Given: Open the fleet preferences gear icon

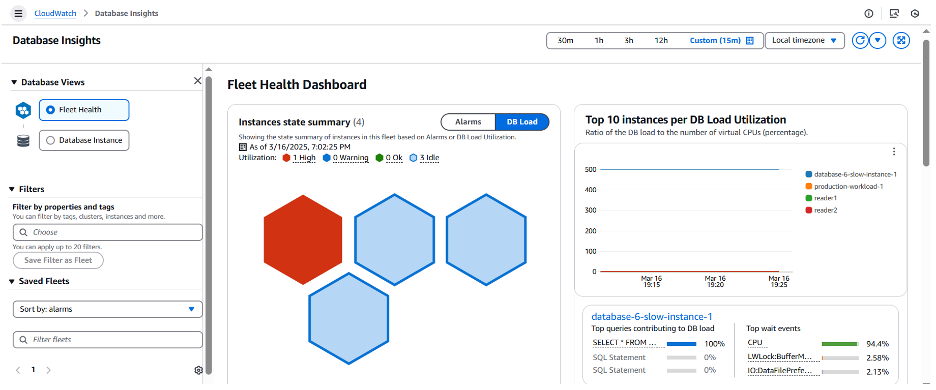Looking at the screenshot, I should tap(199, 370).
